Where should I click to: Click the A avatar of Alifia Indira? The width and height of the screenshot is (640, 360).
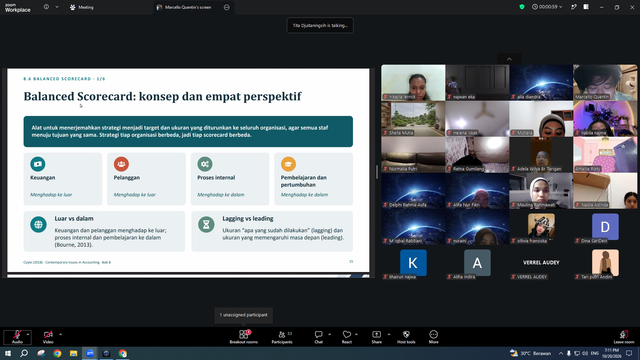point(477,262)
